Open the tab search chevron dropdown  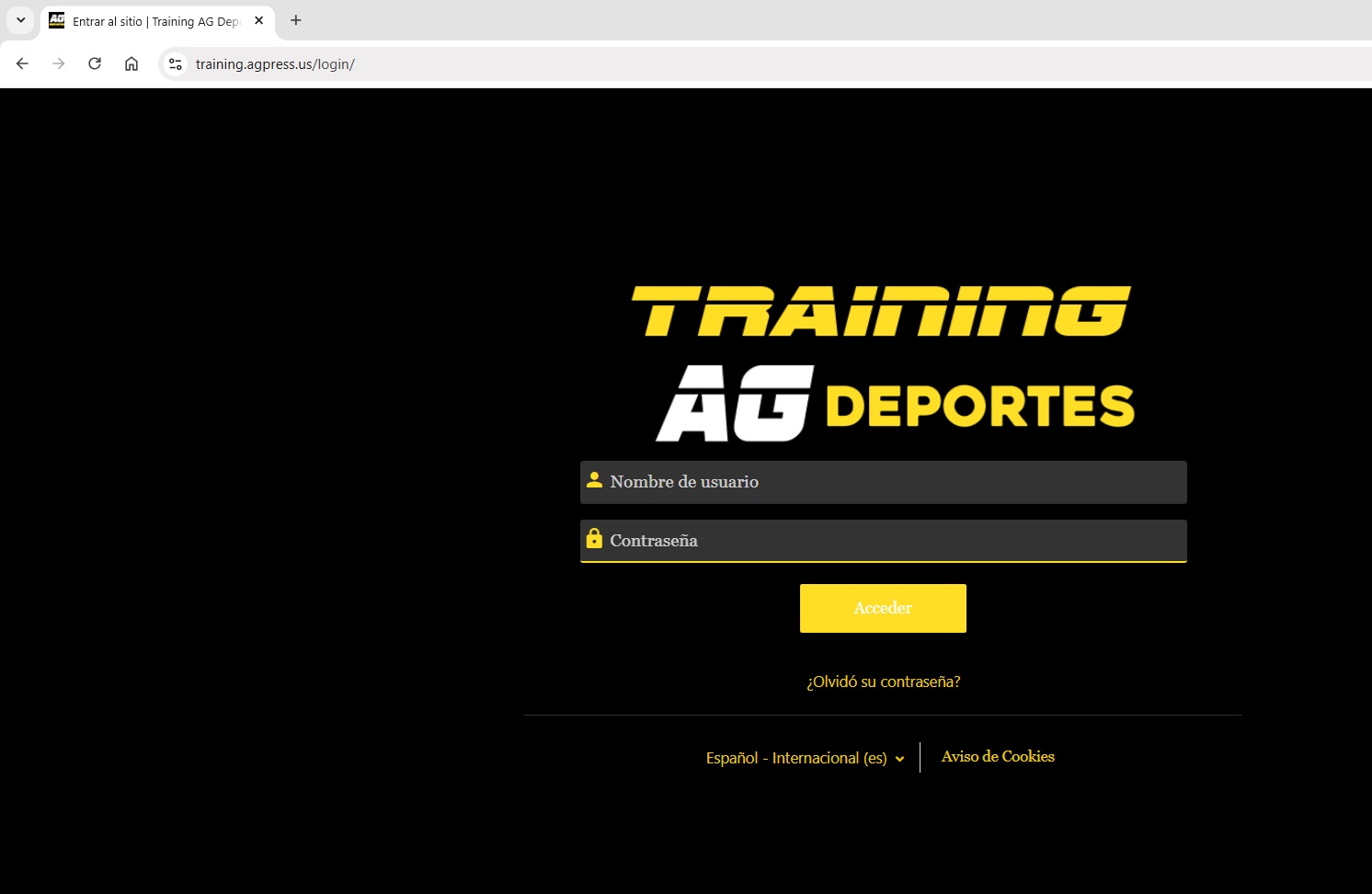coord(20,20)
